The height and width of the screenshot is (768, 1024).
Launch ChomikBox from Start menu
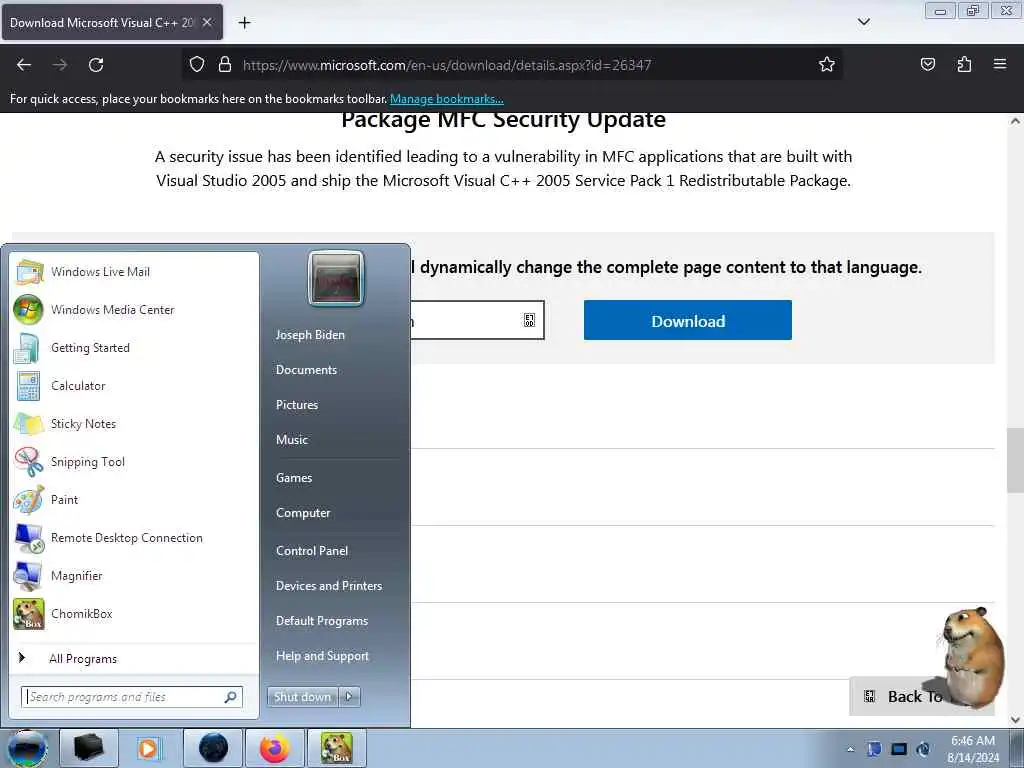pyautogui.click(x=134, y=614)
